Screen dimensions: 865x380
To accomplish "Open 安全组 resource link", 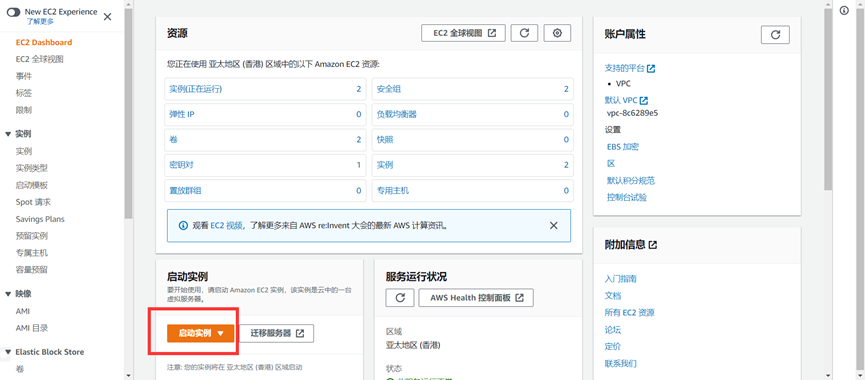I will tap(389, 89).
